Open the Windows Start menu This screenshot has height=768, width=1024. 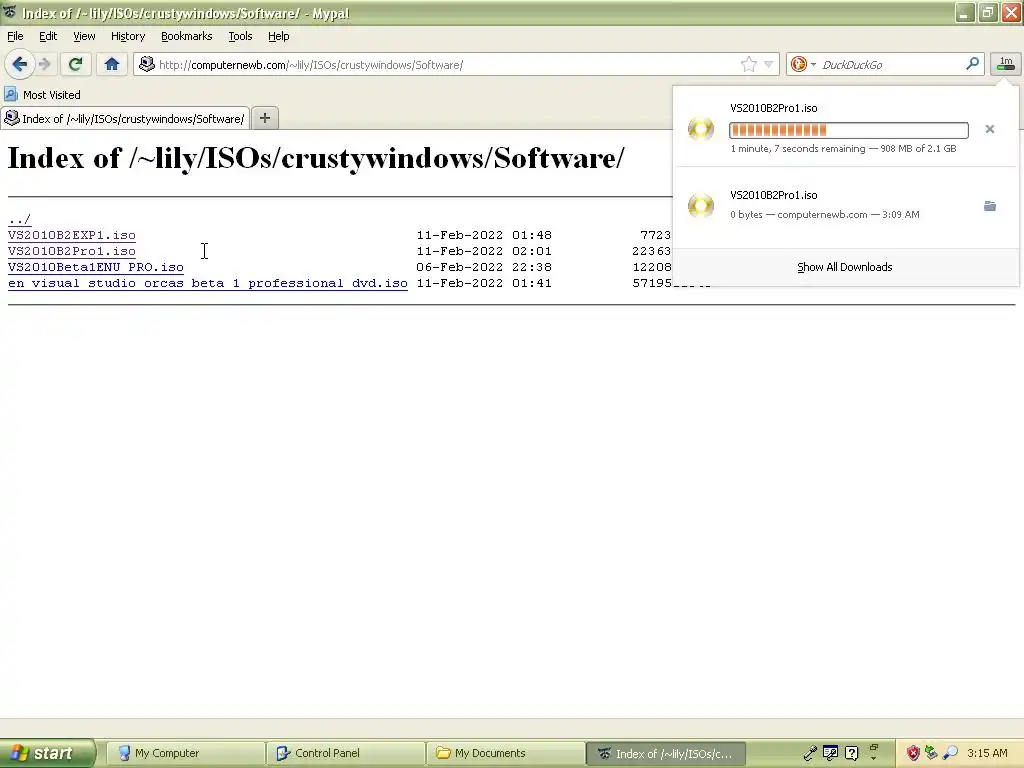pyautogui.click(x=47, y=753)
